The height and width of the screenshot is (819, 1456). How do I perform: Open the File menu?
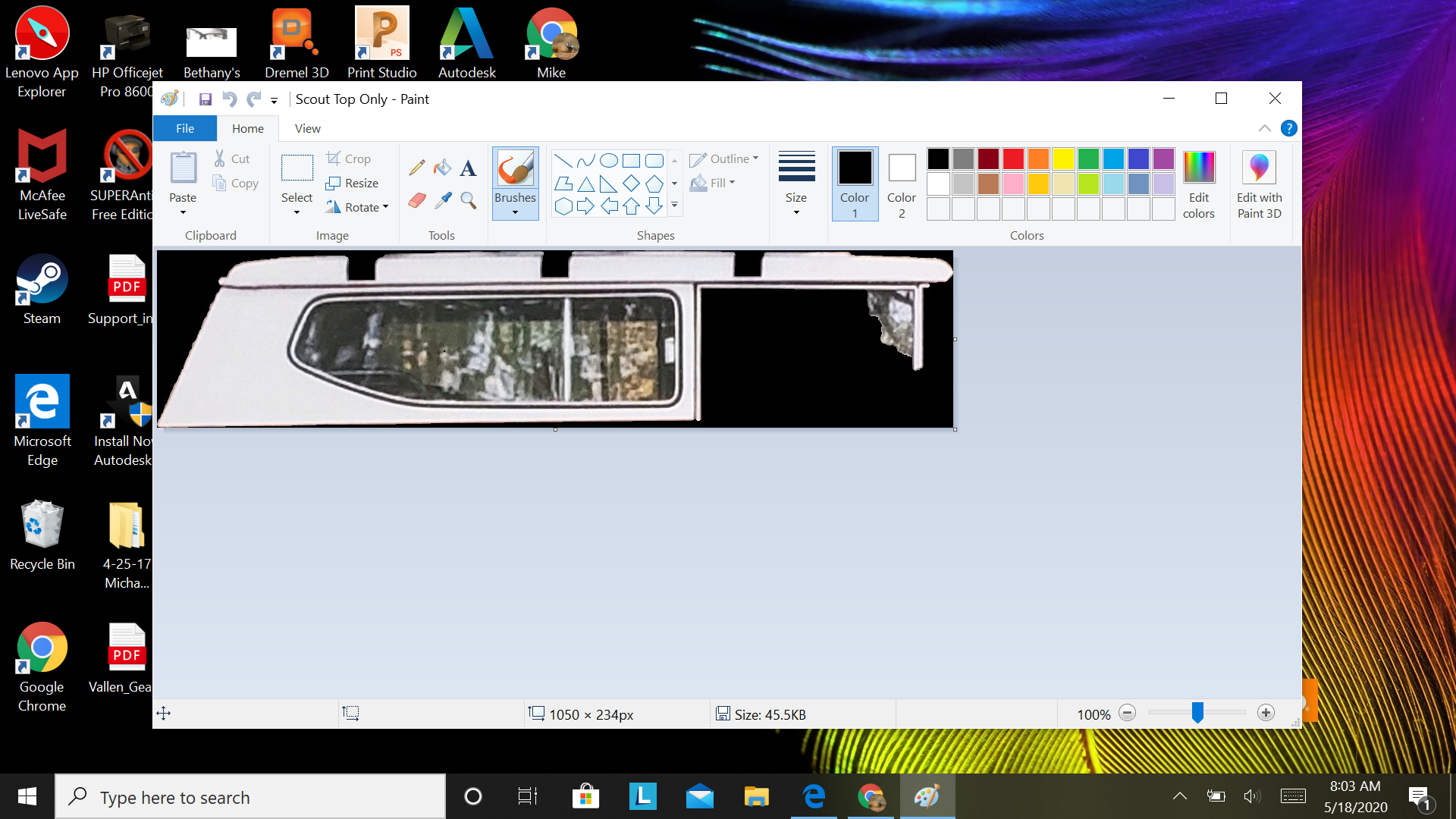184,128
